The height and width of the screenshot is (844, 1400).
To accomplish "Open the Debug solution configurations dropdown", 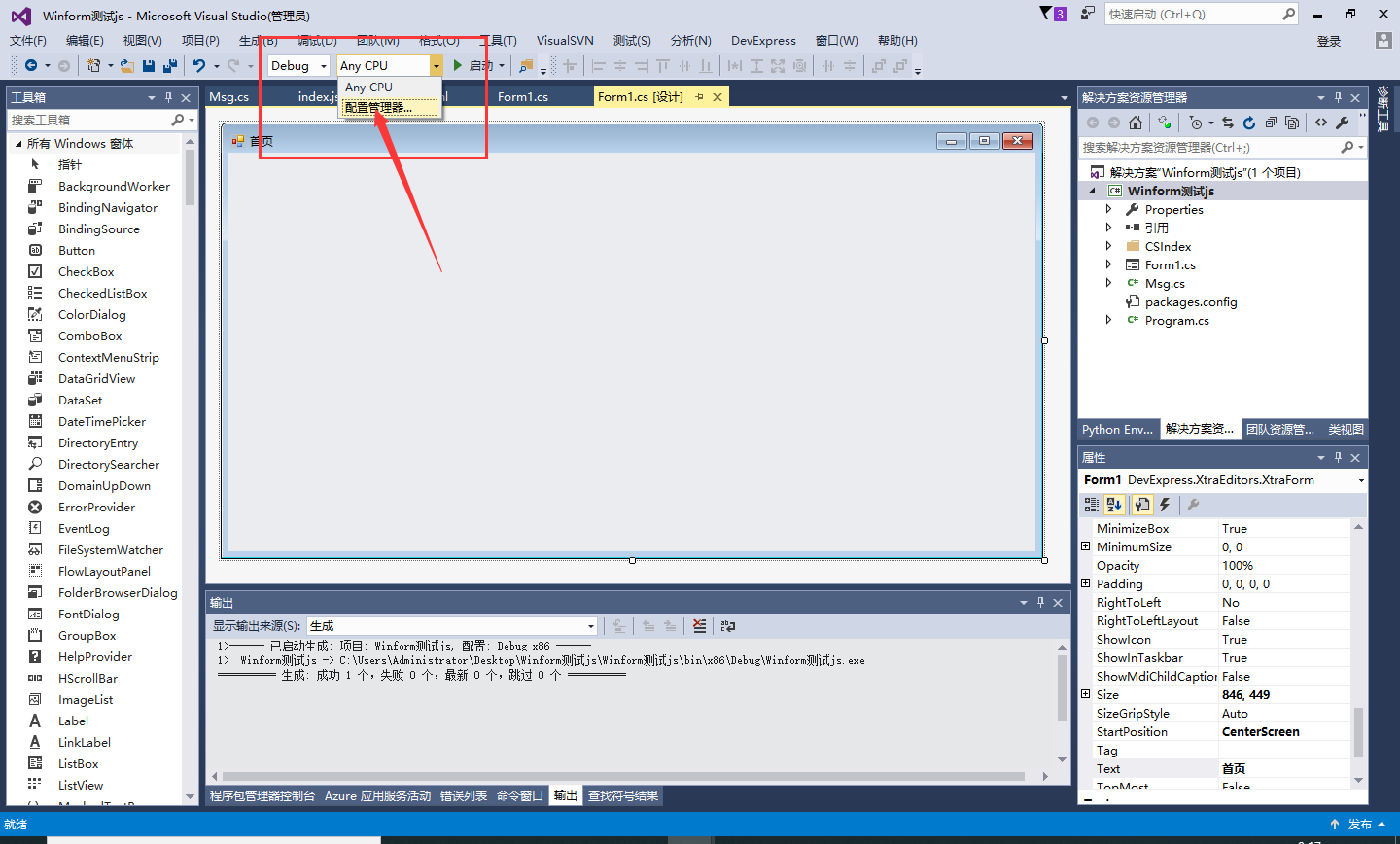I will [322, 65].
